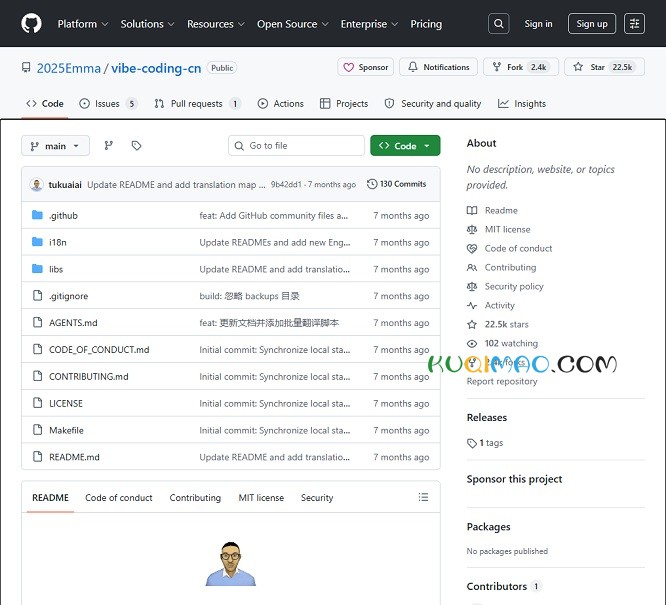
Task: Click the LICENSE file icon
Action: pyautogui.click(x=37, y=403)
